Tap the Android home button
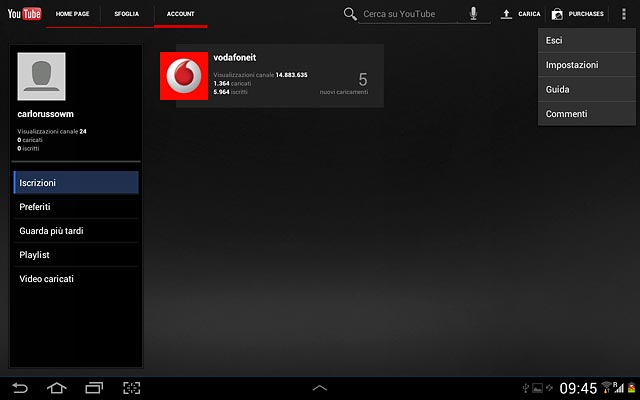This screenshot has height=400, width=640. pos(57,388)
